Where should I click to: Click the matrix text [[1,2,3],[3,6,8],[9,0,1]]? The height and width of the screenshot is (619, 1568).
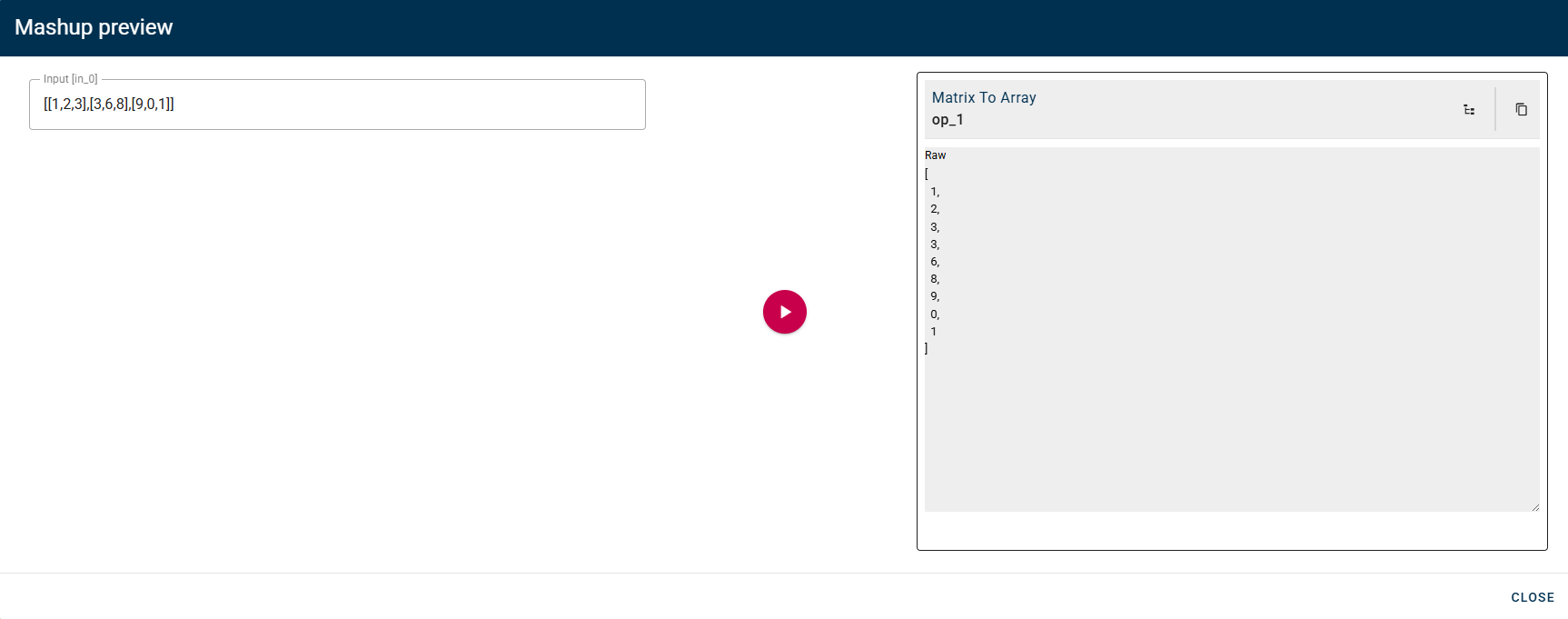point(109,105)
